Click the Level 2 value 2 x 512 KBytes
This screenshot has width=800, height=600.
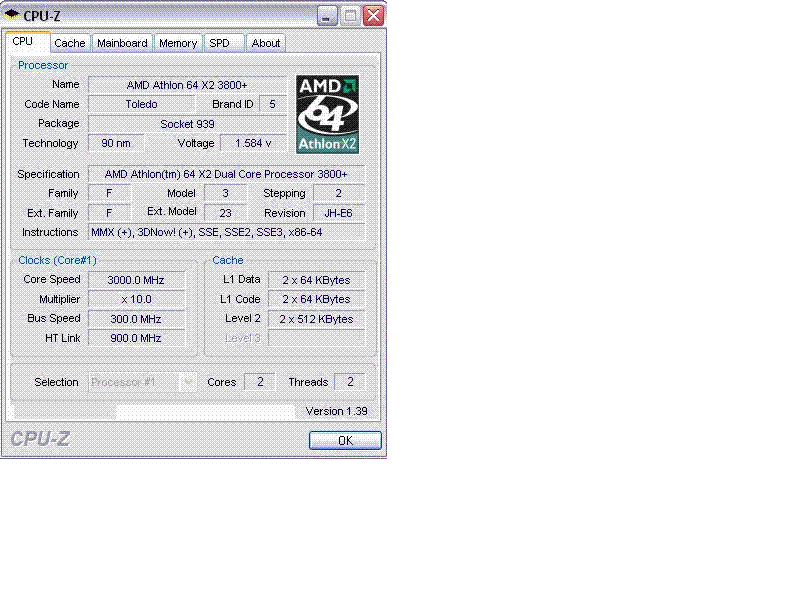pyautogui.click(x=316, y=319)
